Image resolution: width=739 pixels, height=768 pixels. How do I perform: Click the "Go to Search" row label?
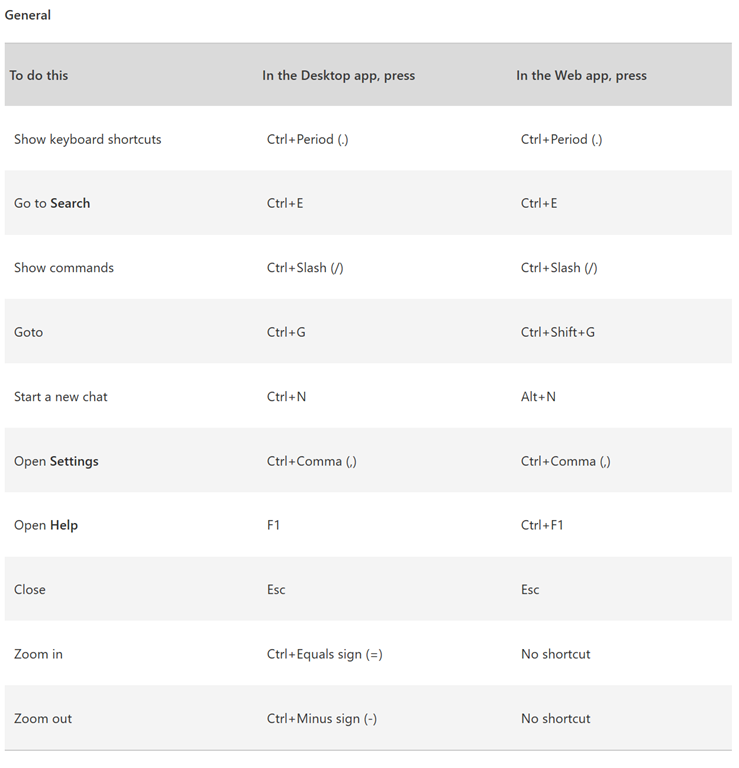(52, 203)
